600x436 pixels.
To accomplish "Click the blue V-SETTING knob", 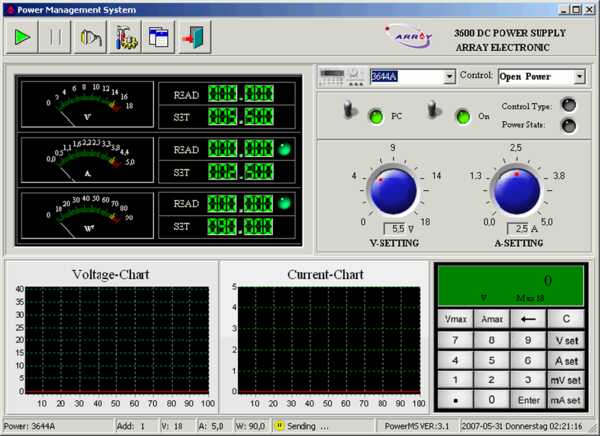I will click(393, 188).
